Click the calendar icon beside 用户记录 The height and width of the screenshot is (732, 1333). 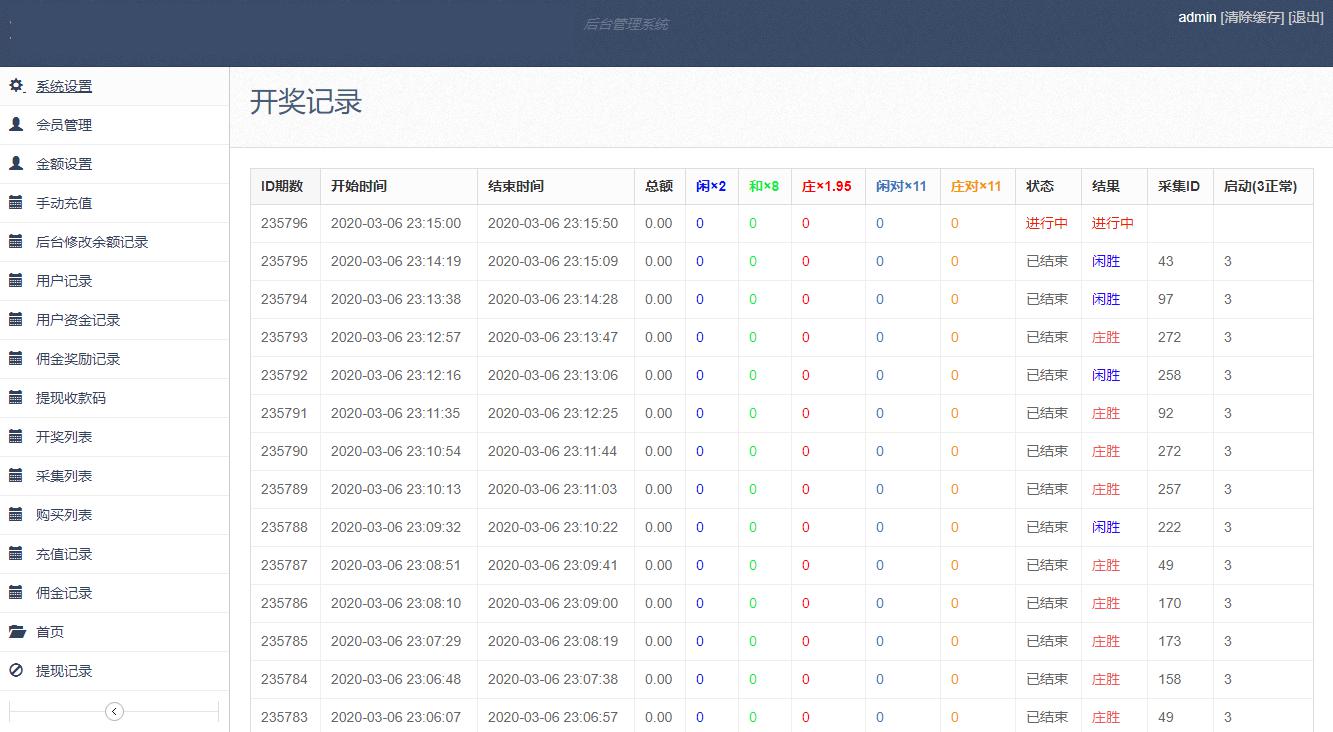pos(16,281)
